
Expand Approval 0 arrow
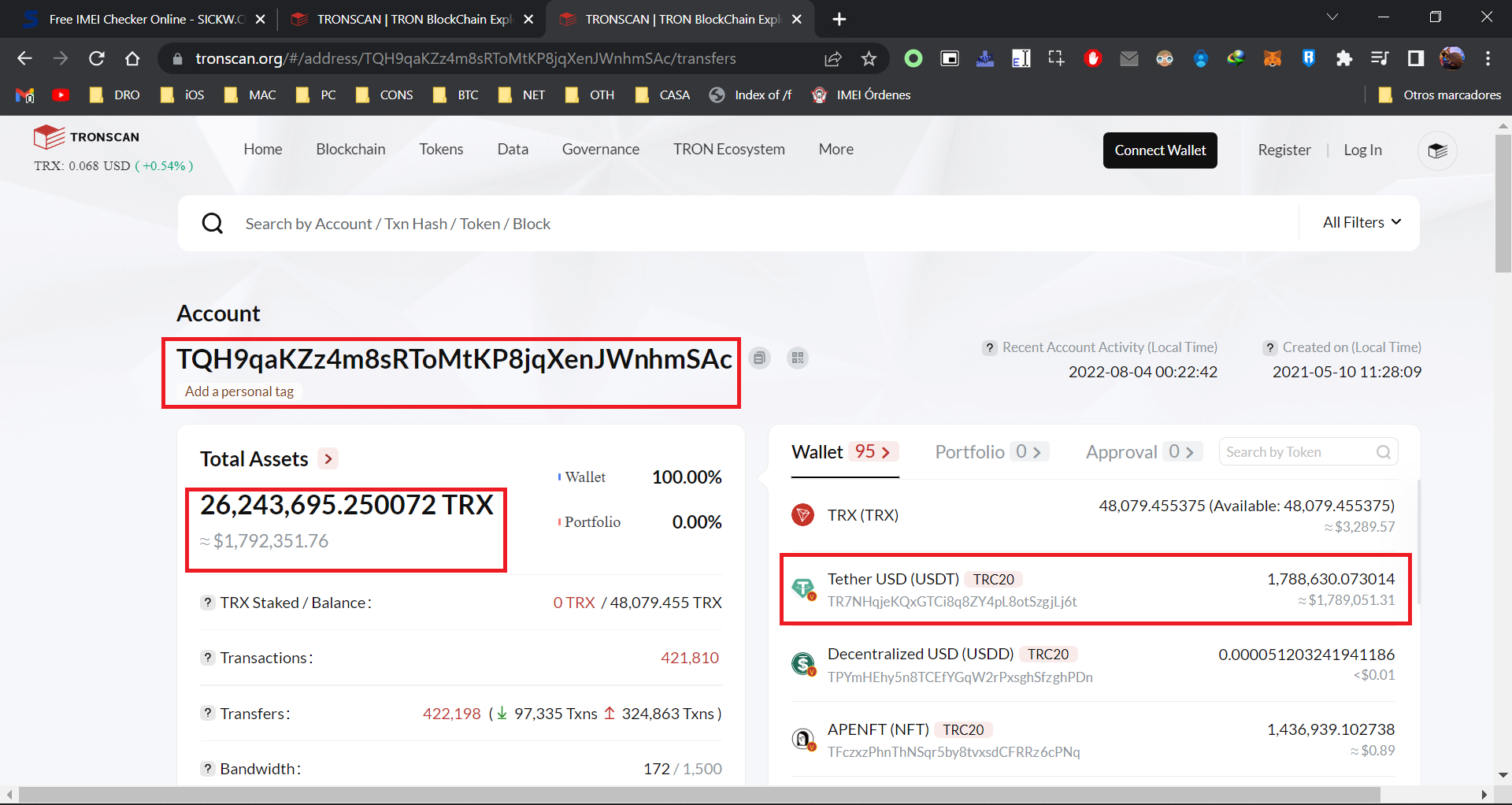click(1183, 452)
